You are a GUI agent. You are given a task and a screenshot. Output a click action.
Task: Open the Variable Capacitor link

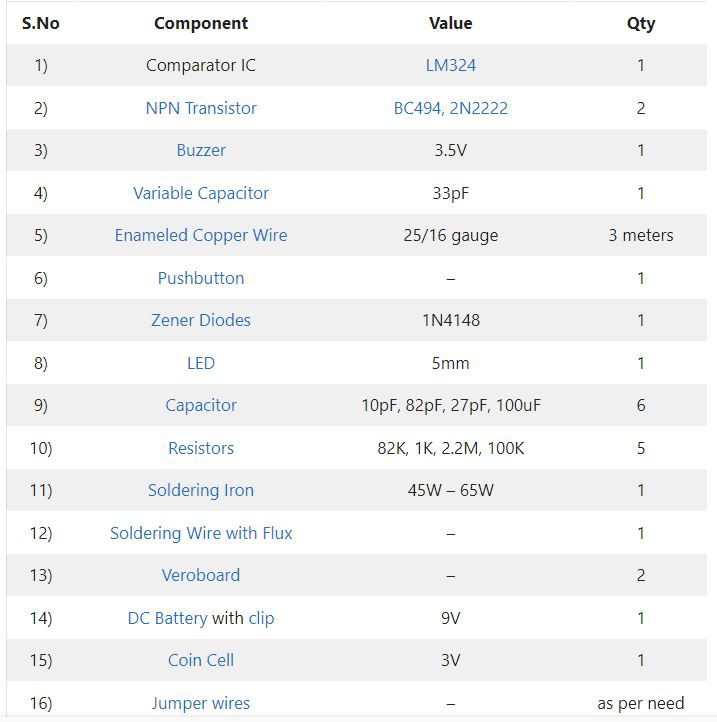[x=201, y=193]
